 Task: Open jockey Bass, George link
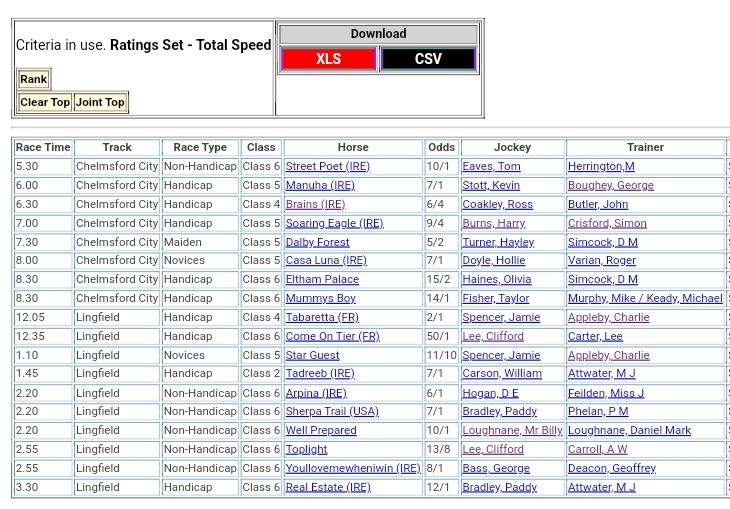[x=496, y=468]
